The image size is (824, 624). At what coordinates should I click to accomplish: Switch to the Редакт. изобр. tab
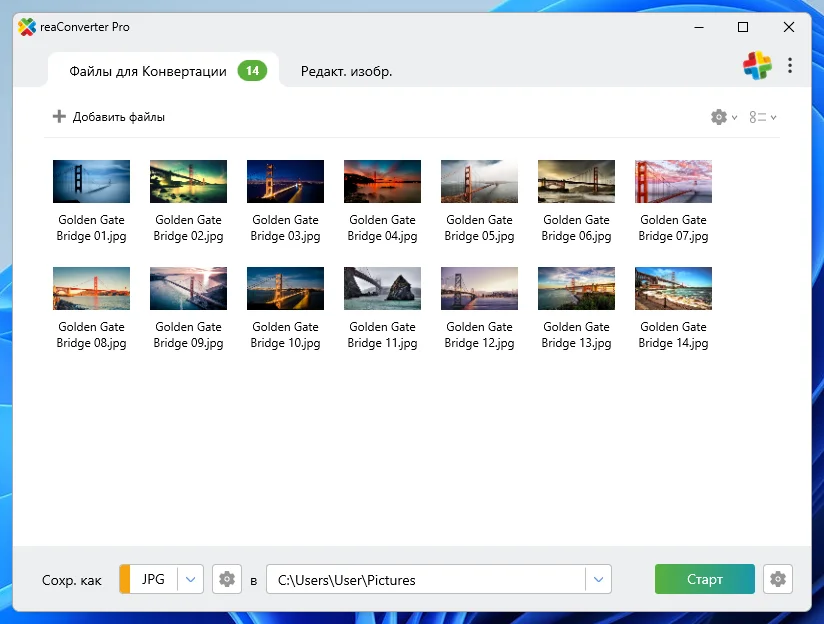pos(346,71)
